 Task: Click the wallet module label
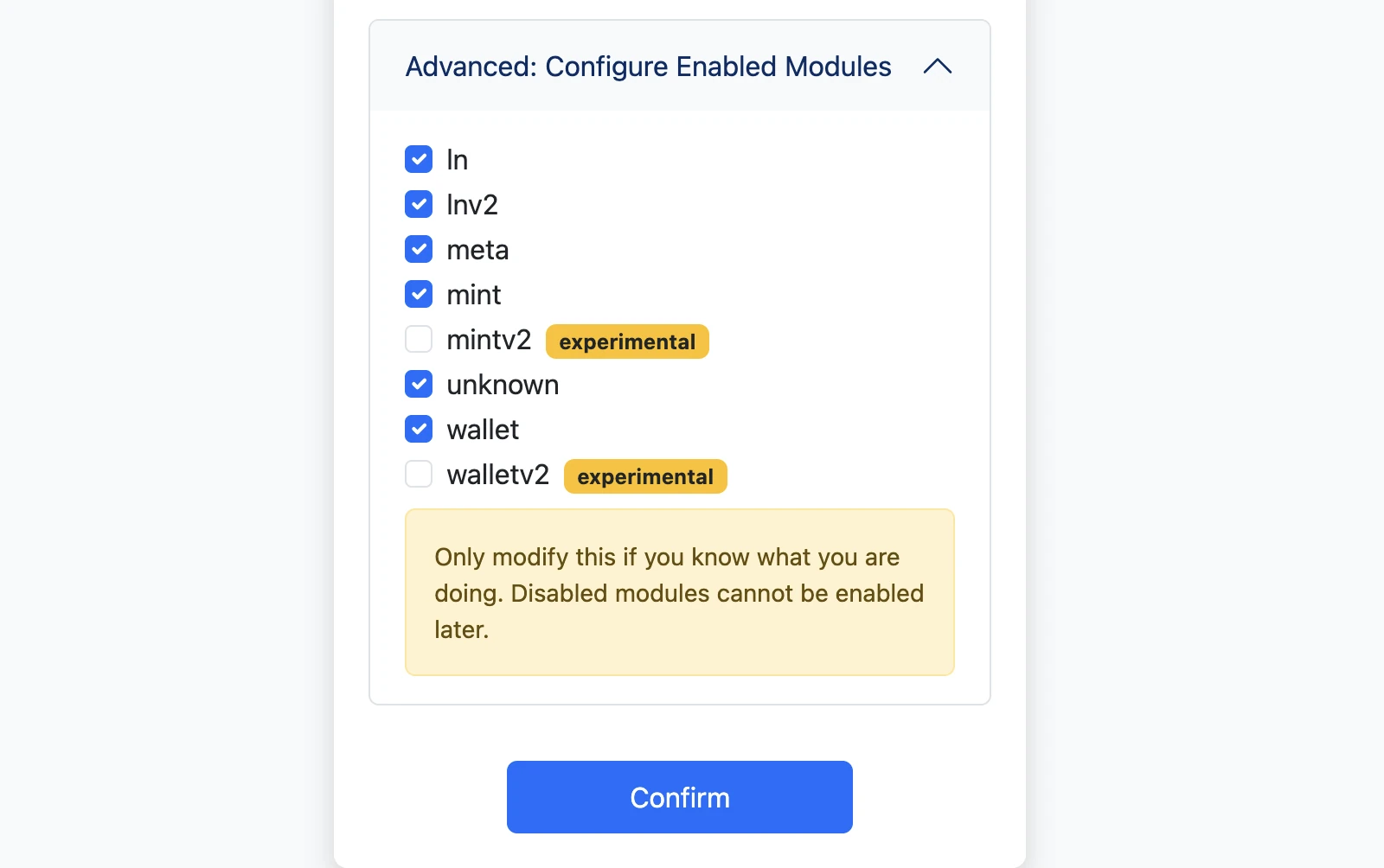tap(483, 429)
